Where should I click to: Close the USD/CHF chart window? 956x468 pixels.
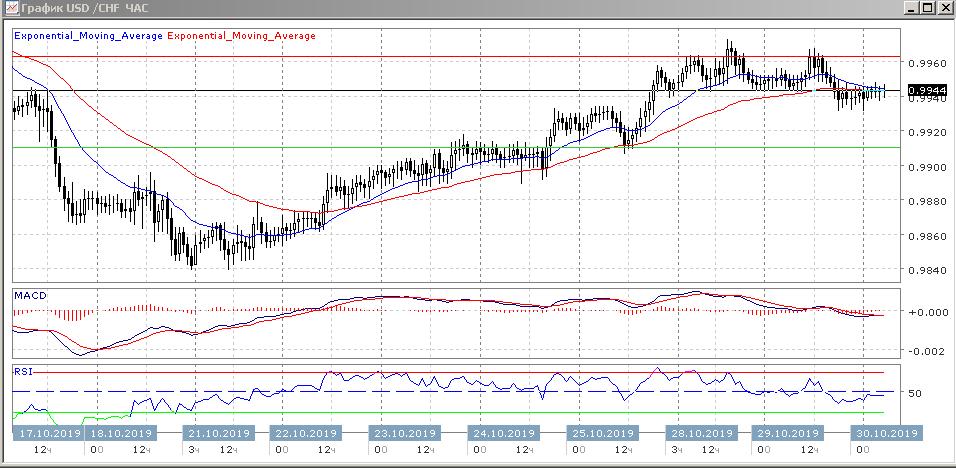945,8
